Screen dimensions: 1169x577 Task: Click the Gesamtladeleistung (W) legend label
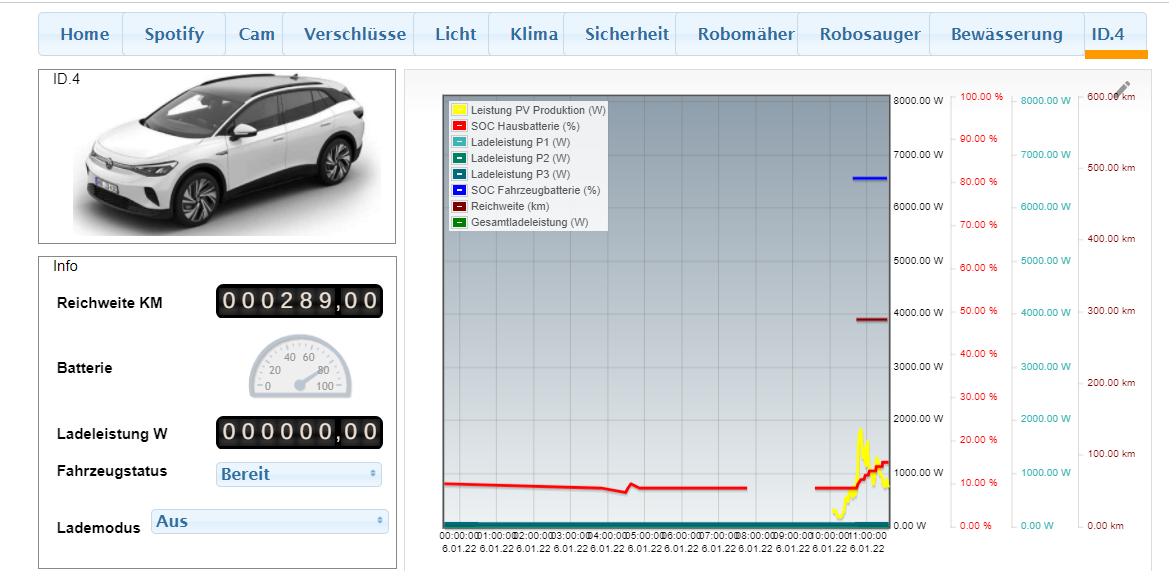click(530, 222)
